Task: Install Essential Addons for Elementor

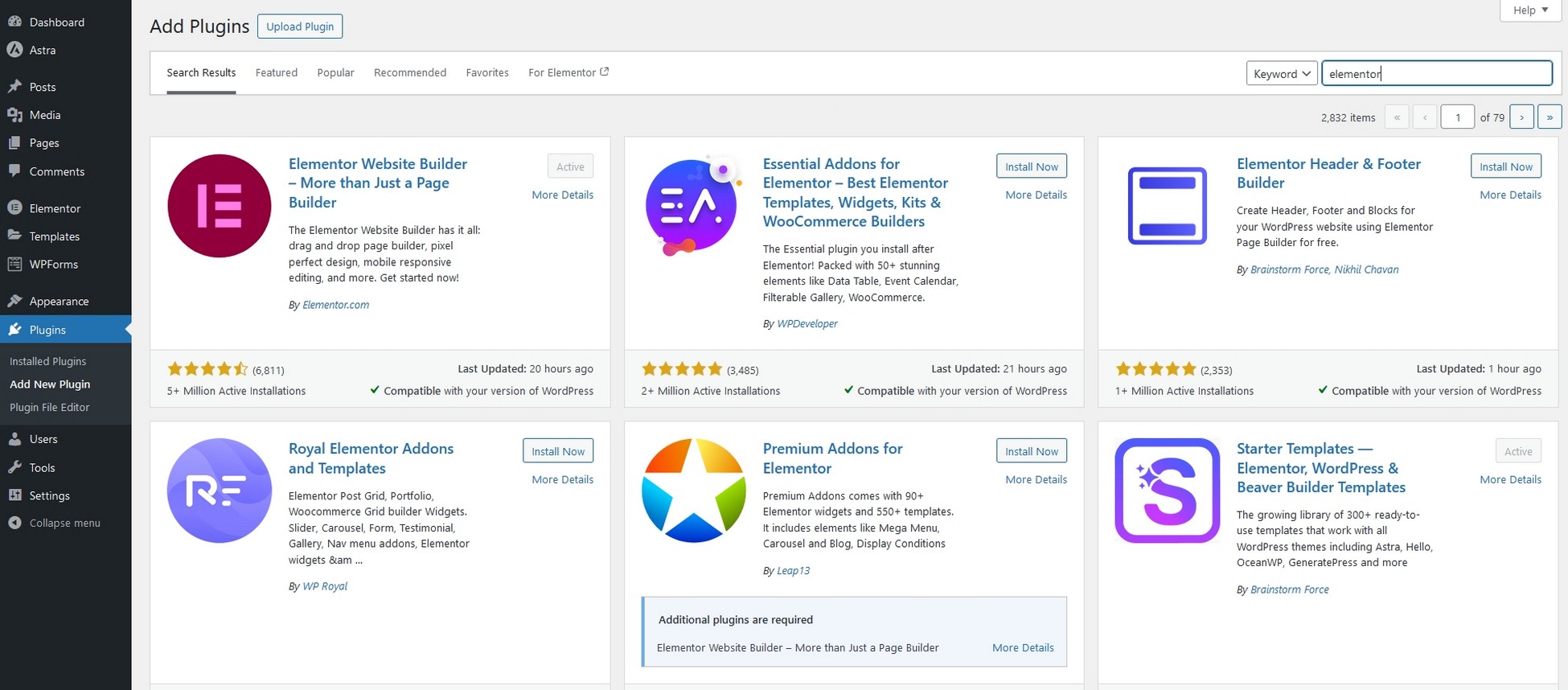Action: (x=1032, y=166)
